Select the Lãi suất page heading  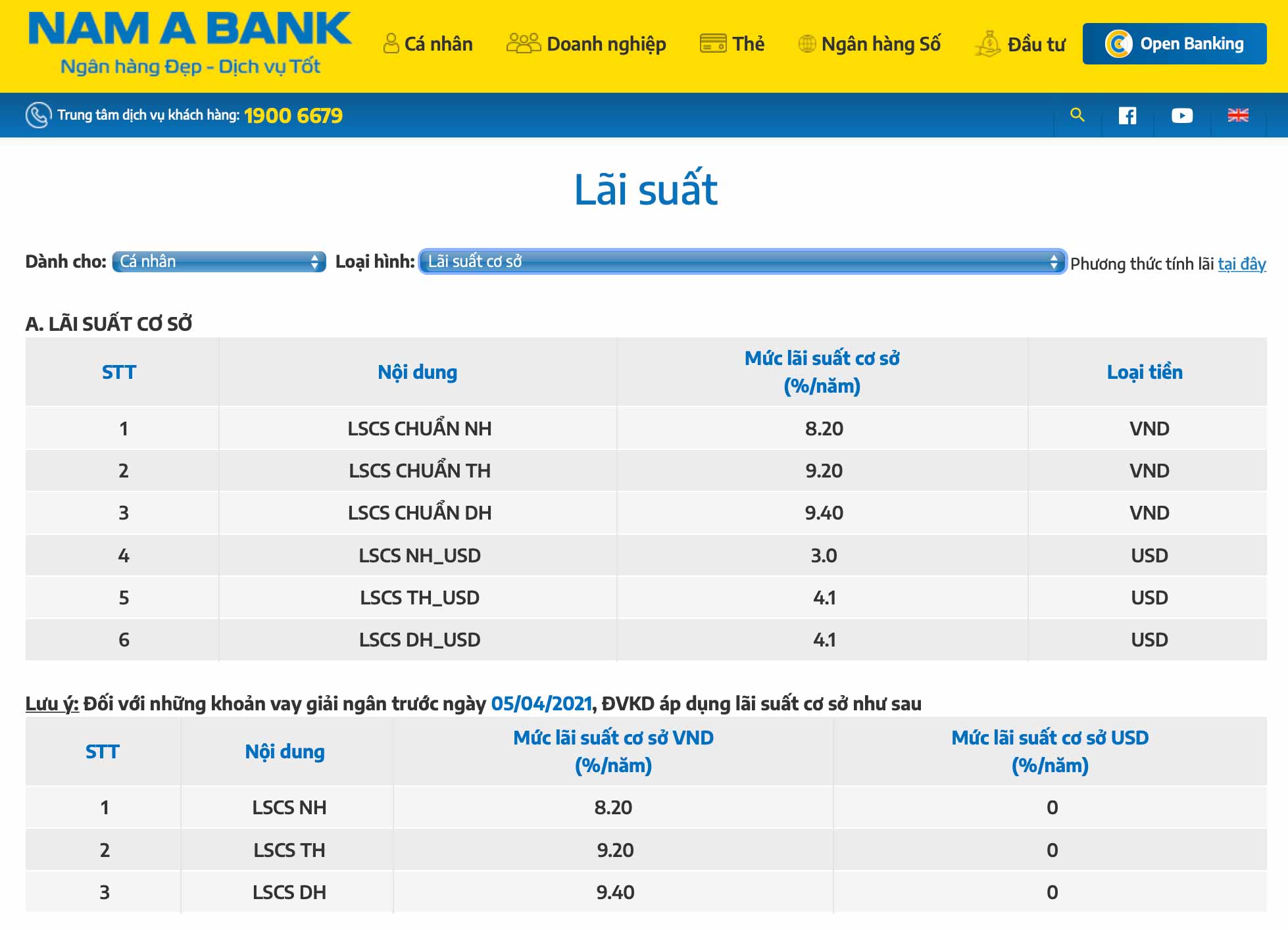pyautogui.click(x=645, y=189)
